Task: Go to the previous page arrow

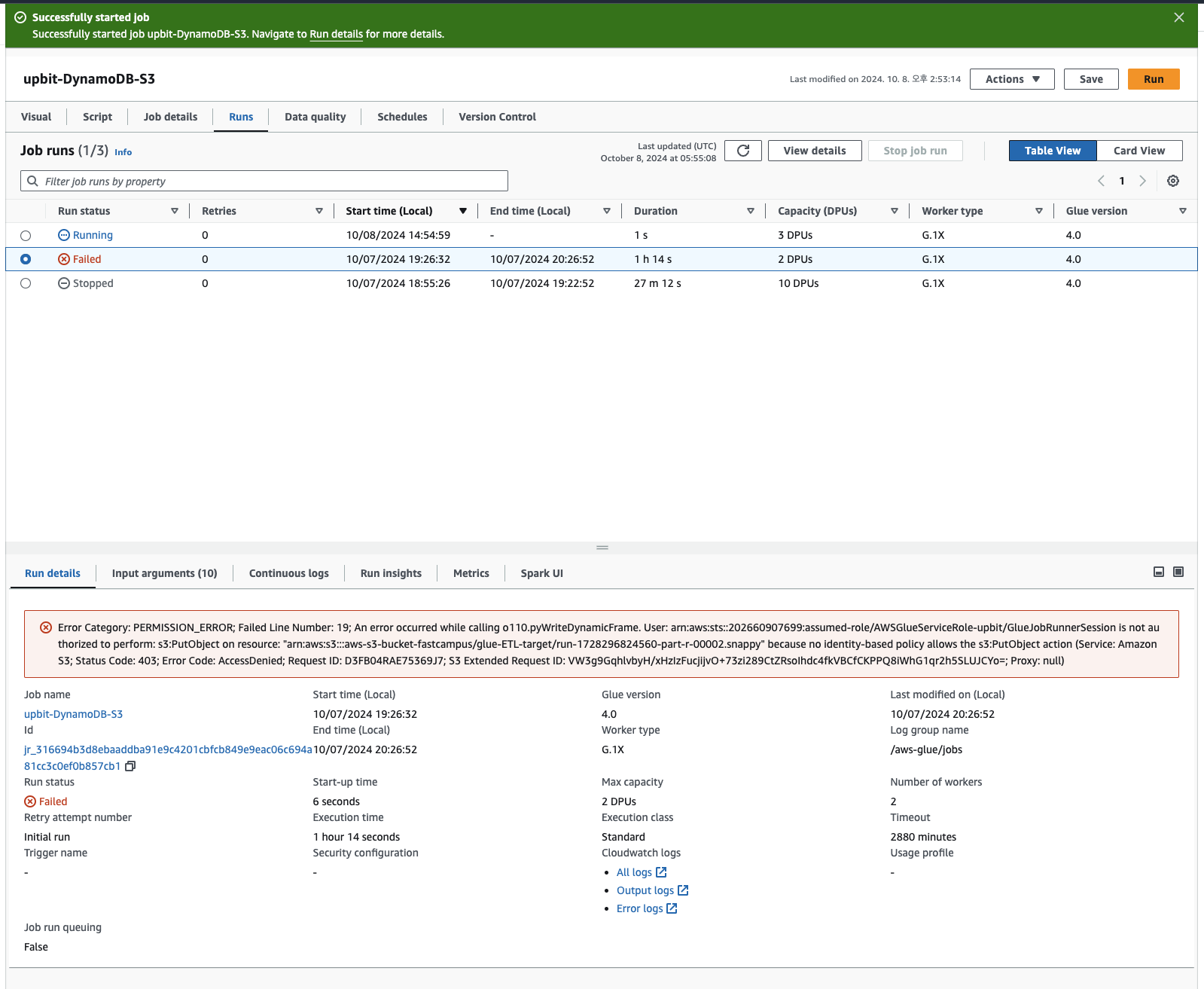Action: point(1101,181)
